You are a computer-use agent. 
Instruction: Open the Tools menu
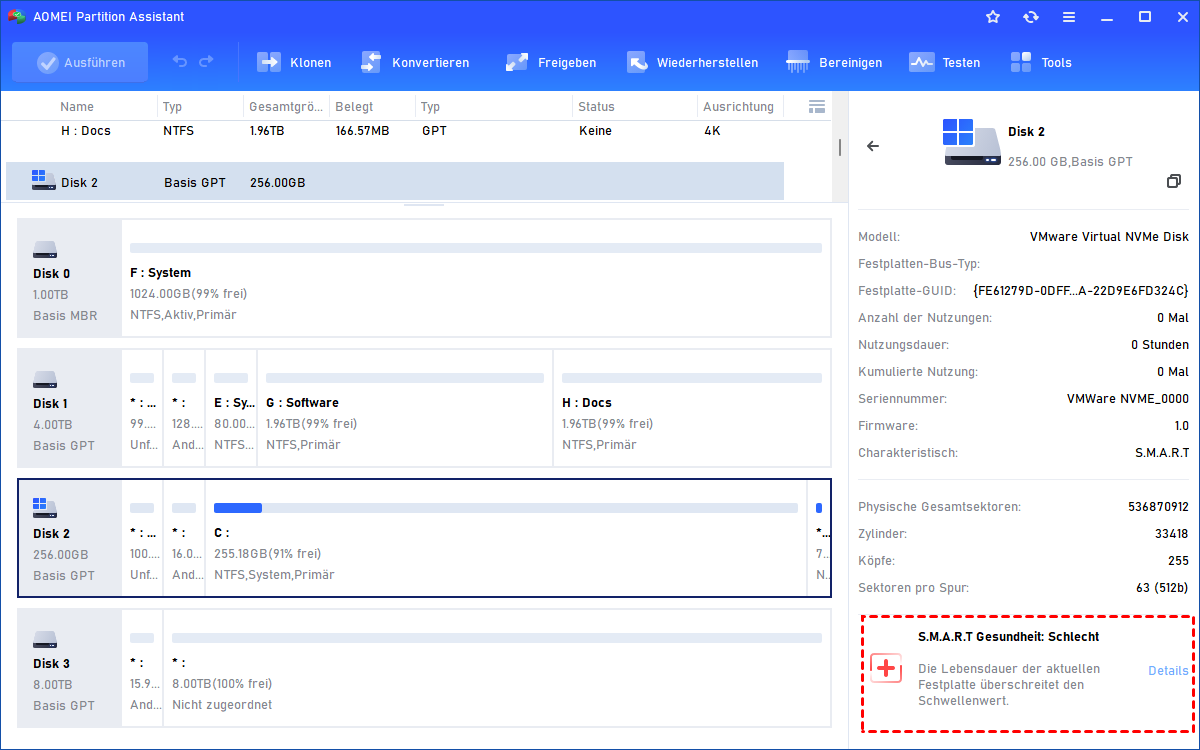point(1021,62)
